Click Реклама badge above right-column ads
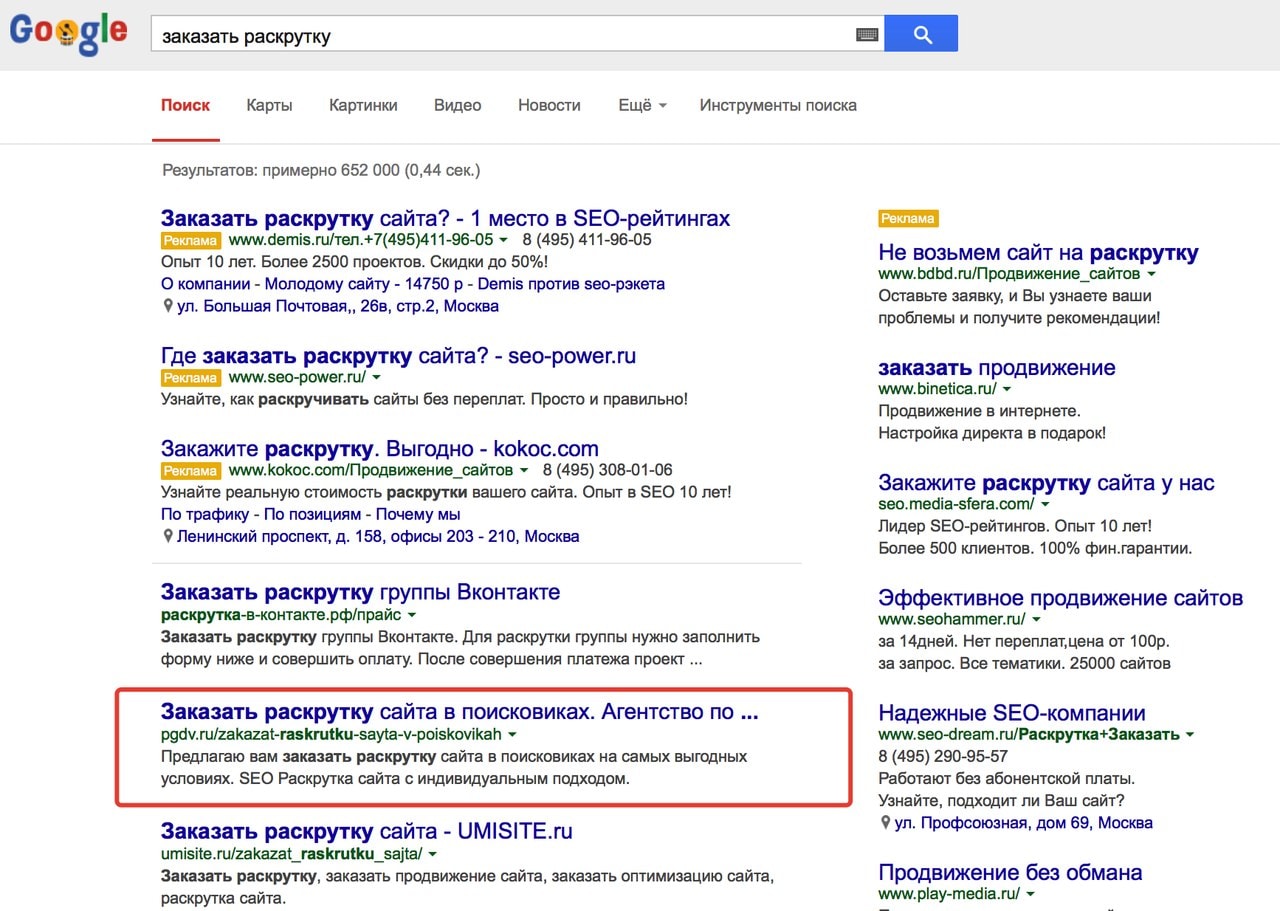 coord(908,218)
